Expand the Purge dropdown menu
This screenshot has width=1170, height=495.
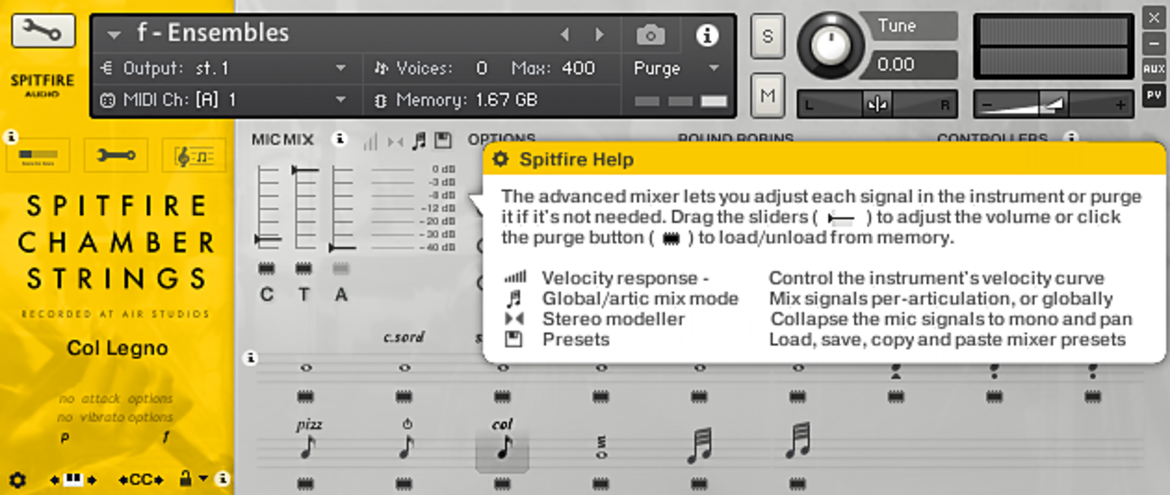point(677,68)
